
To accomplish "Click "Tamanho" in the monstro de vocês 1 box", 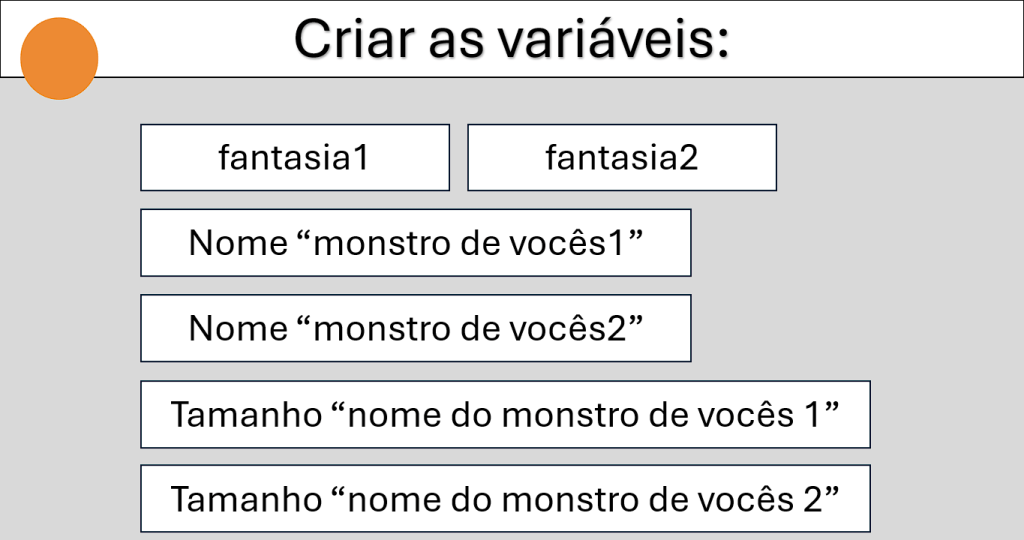I will point(242,415).
